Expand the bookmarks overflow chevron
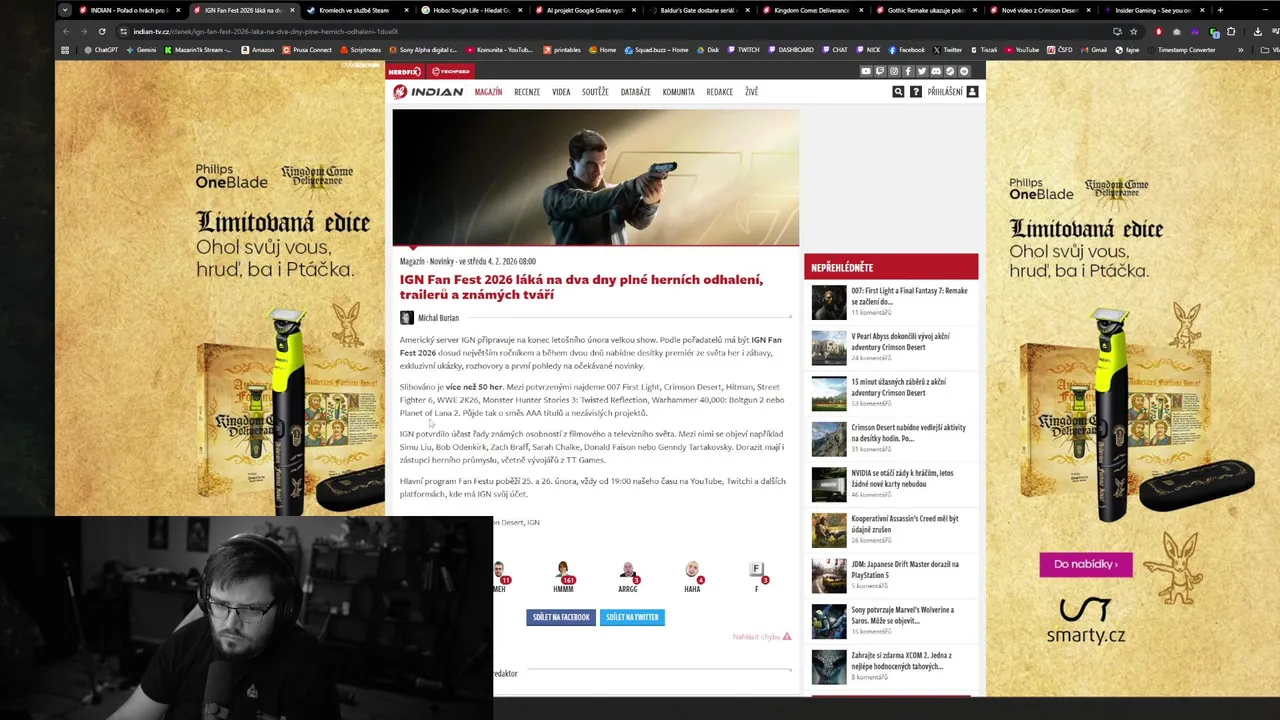Image resolution: width=1280 pixels, height=720 pixels. point(1241,50)
